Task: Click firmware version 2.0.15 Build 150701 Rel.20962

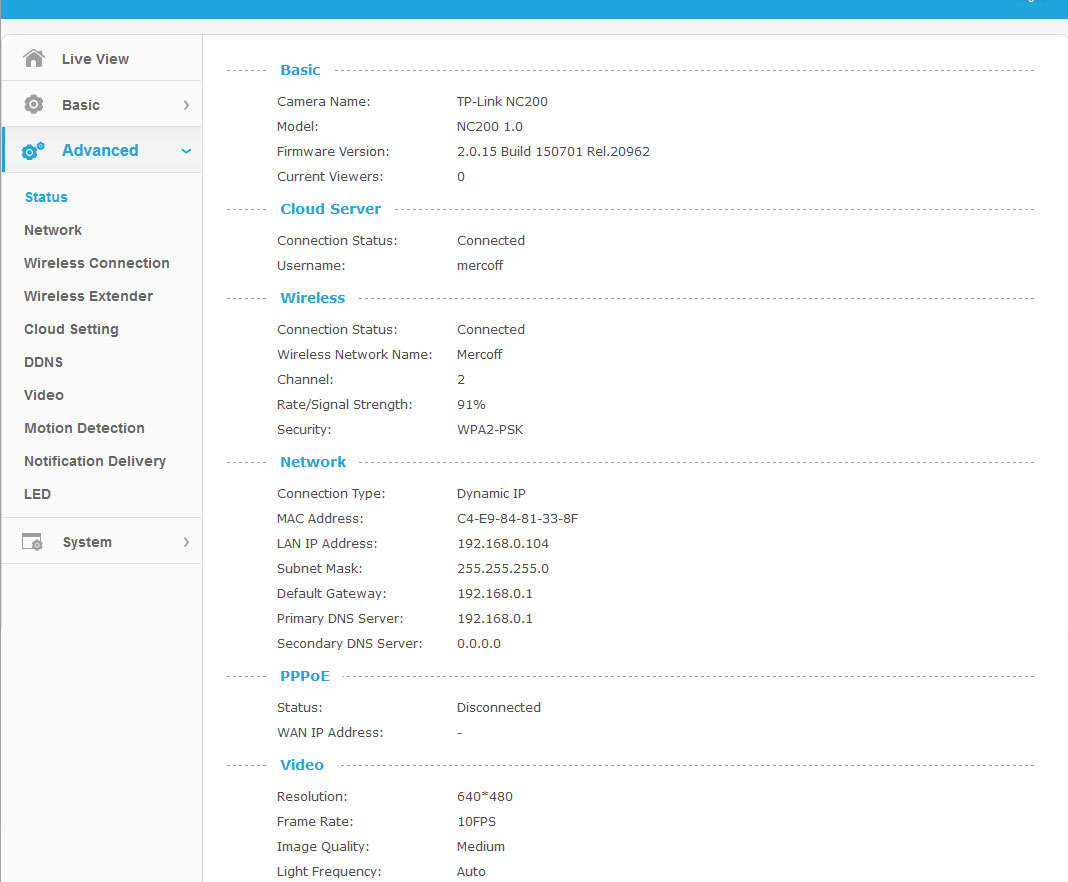Action: (553, 151)
